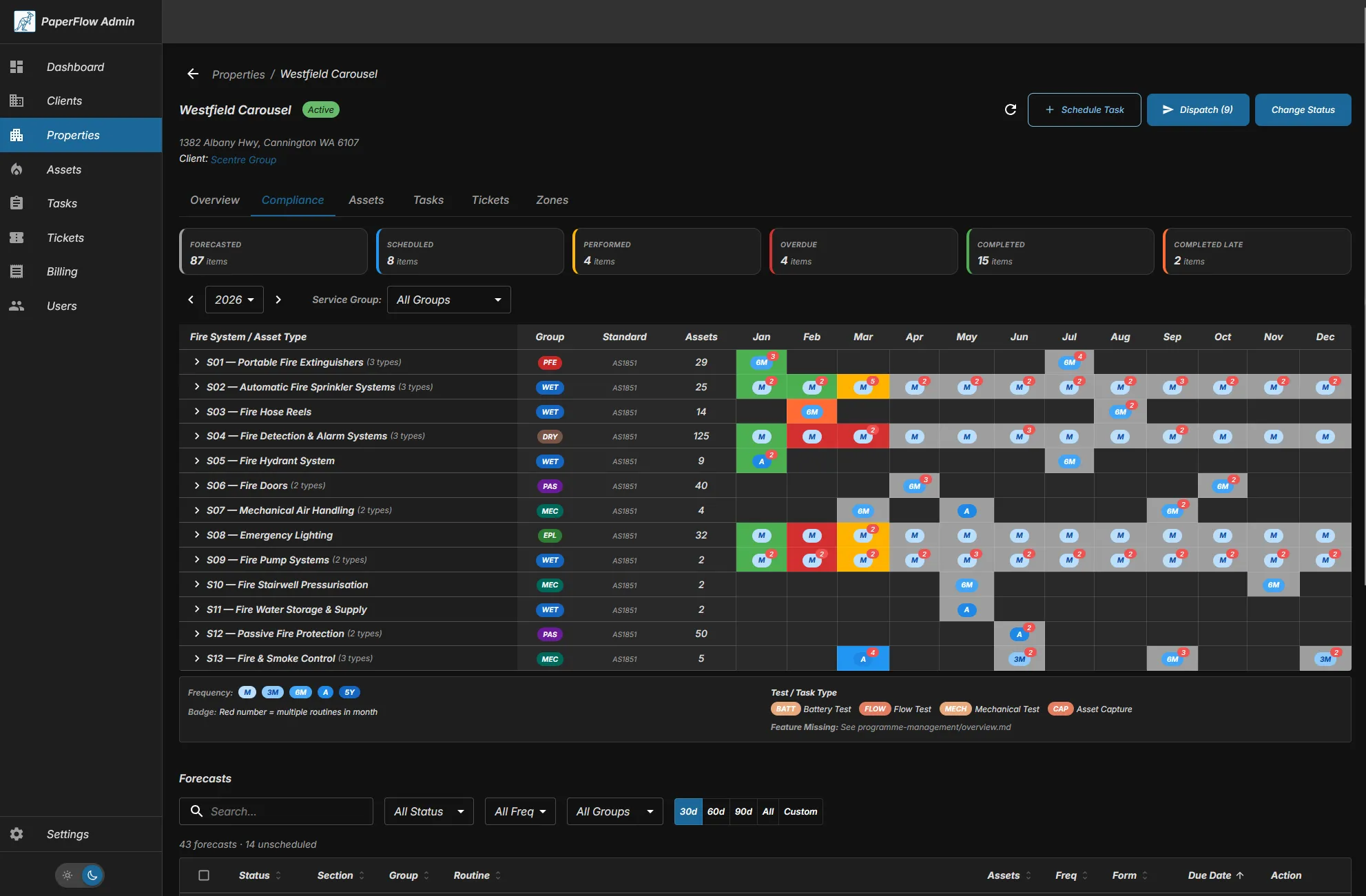Switch to dark mode using the theme toggle
This screenshot has height=896, width=1366.
point(92,875)
